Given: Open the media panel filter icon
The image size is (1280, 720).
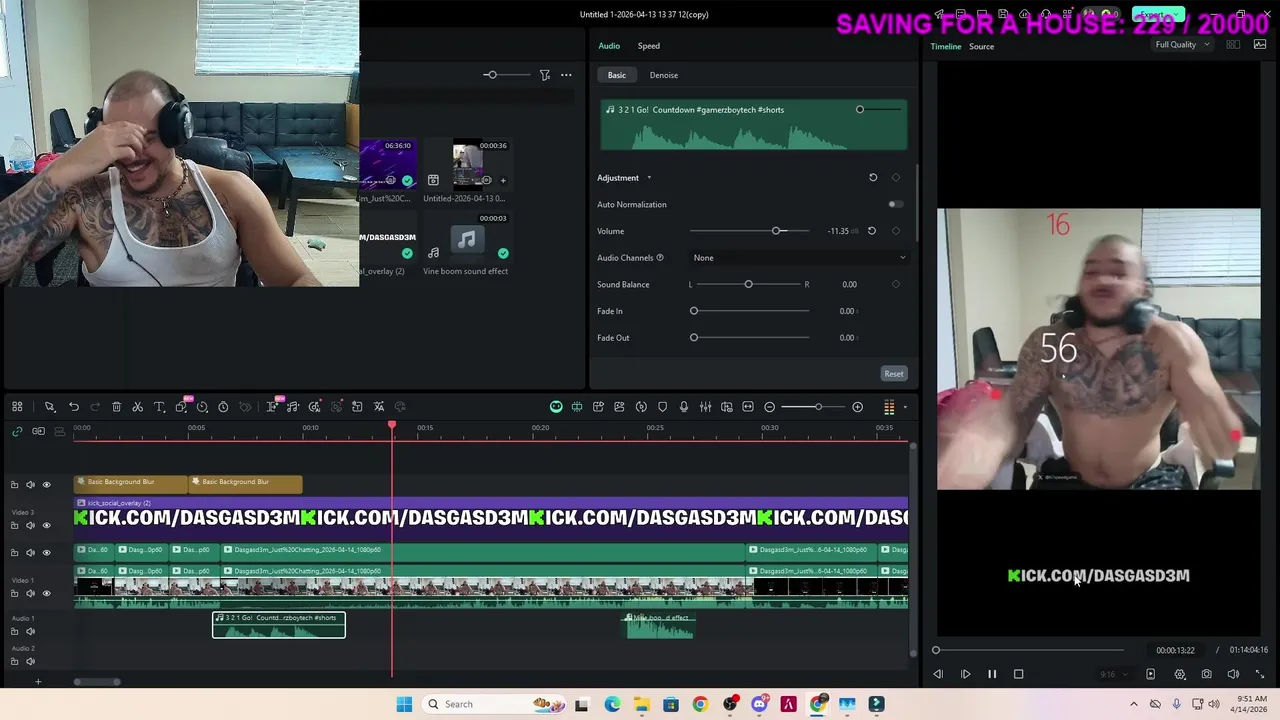Looking at the screenshot, I should [x=545, y=75].
